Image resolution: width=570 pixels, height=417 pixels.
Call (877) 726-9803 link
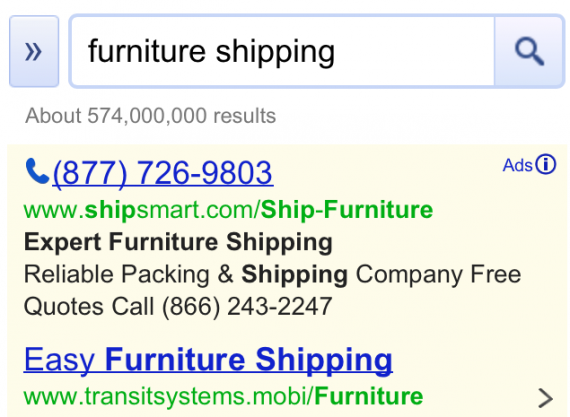click(x=163, y=172)
